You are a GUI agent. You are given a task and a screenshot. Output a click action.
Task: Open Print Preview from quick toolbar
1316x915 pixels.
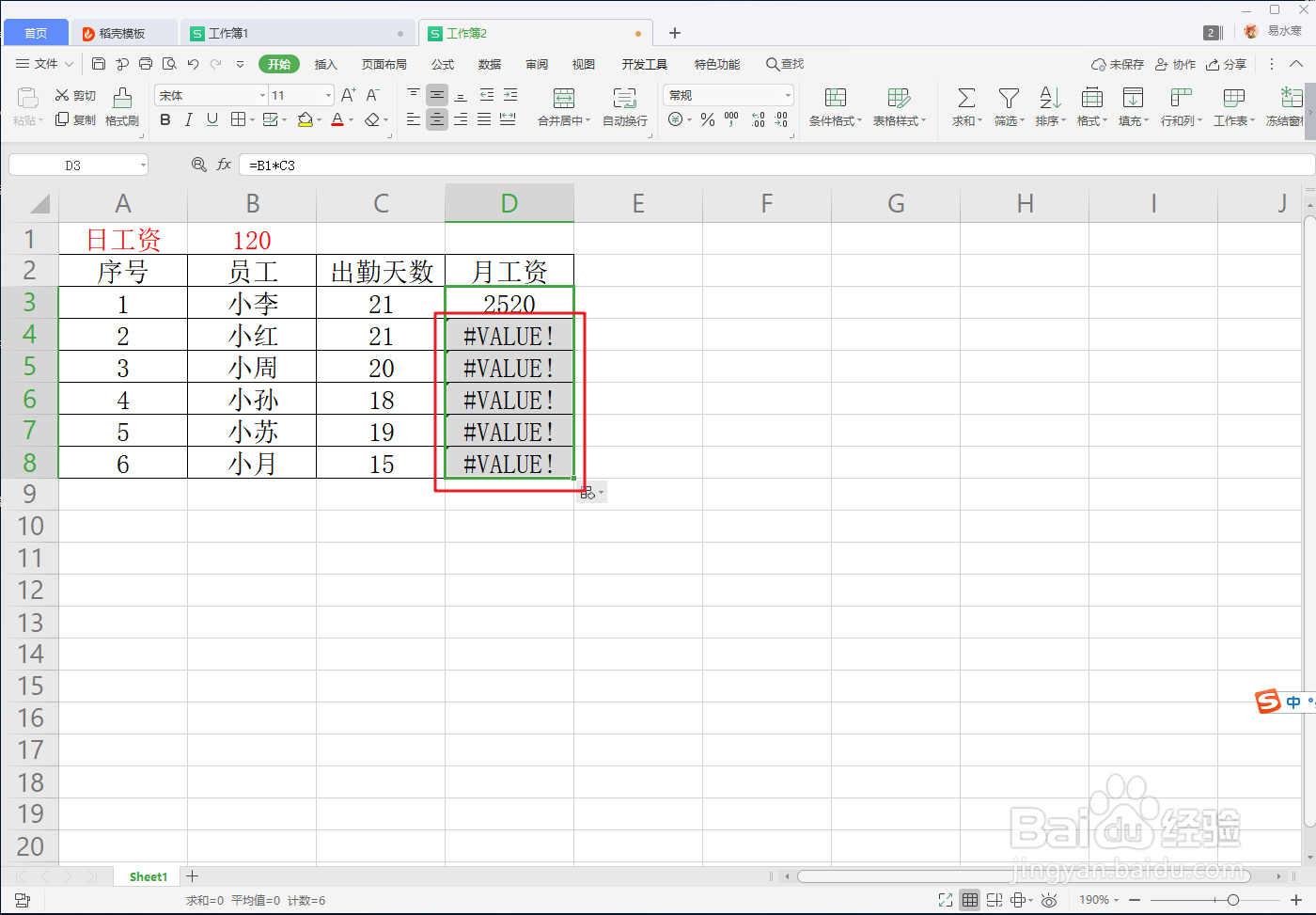169,64
